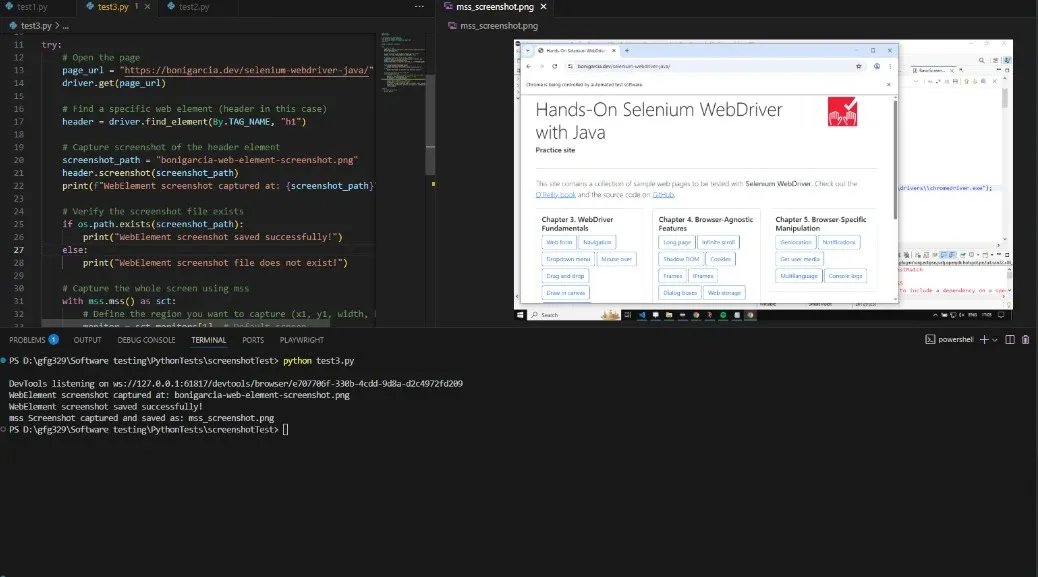The image size is (1038, 577).
Task: Open the PORTS panel tab
Action: pos(253,340)
